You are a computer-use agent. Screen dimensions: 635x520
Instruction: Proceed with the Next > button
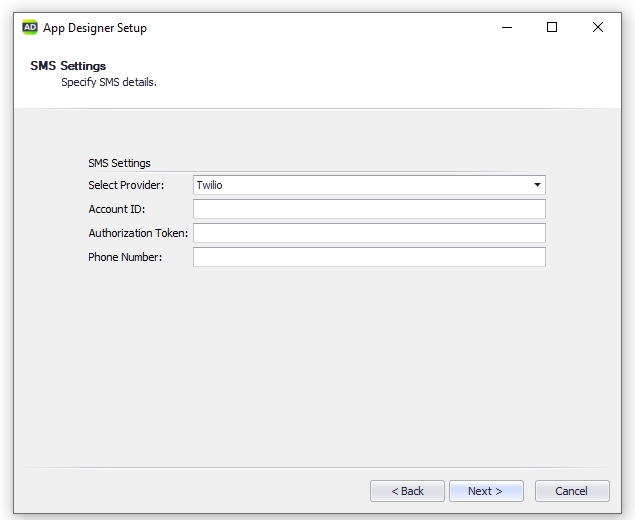[x=486, y=491]
